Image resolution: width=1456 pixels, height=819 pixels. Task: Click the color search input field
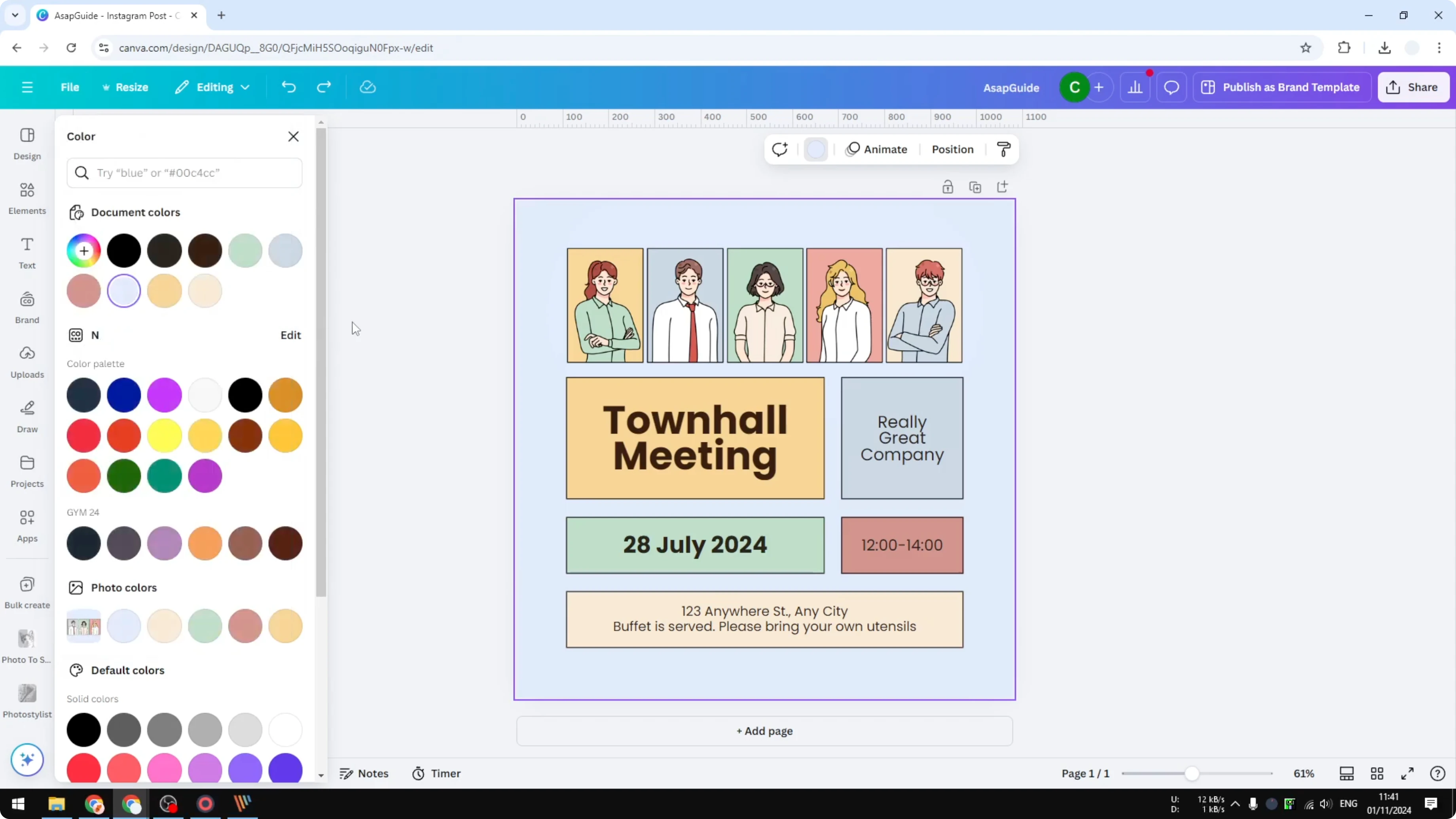point(184,173)
